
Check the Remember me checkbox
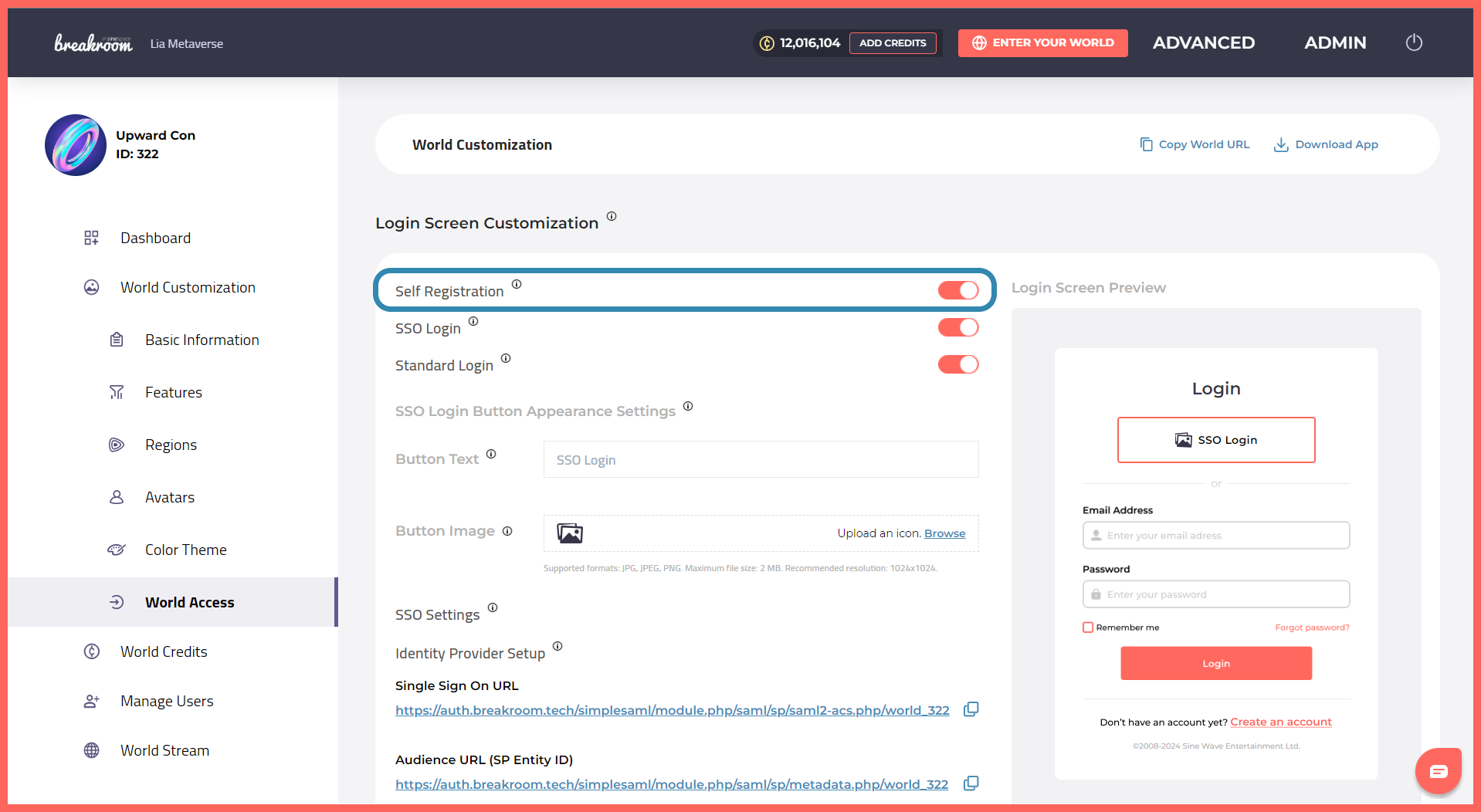point(1088,628)
